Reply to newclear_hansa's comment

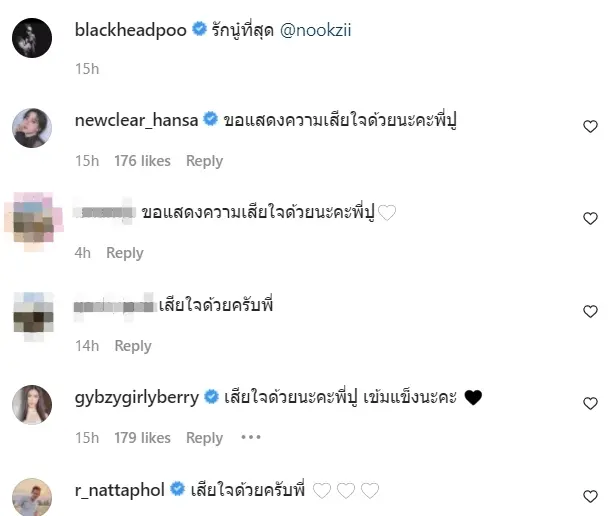[205, 161]
